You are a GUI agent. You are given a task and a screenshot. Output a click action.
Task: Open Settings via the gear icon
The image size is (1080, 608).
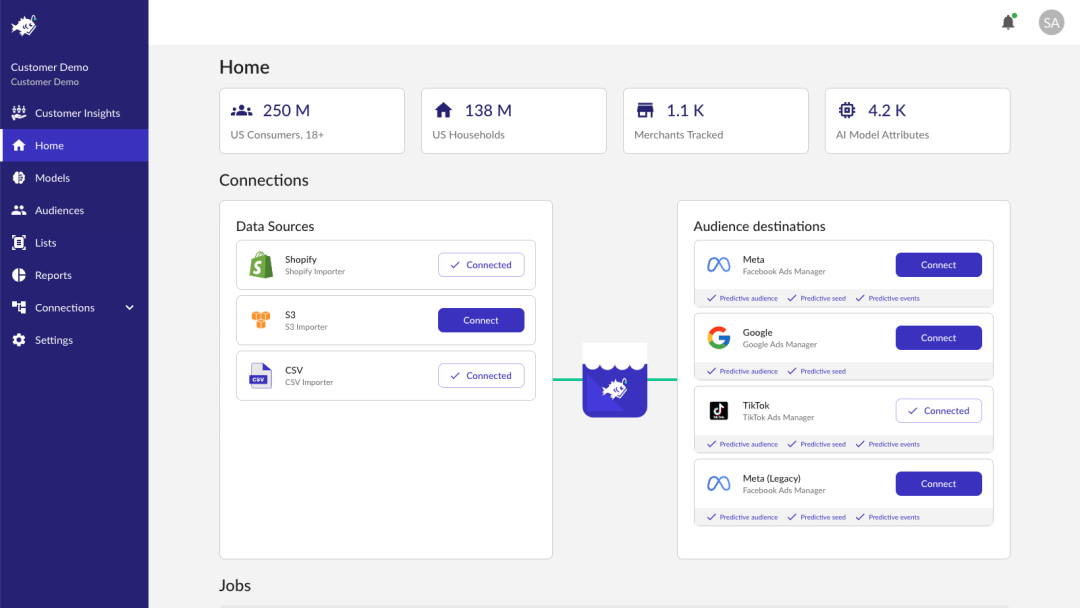tap(19, 339)
